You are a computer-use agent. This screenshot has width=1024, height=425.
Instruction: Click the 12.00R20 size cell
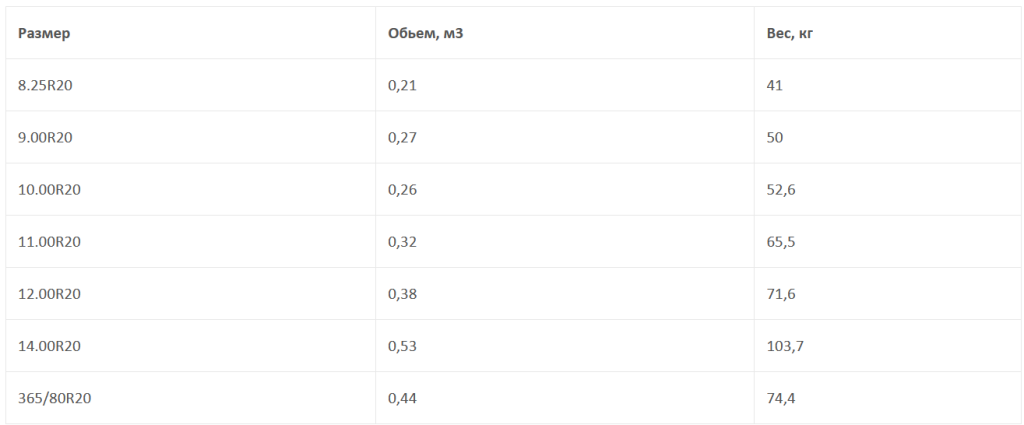pyautogui.click(x=49, y=294)
